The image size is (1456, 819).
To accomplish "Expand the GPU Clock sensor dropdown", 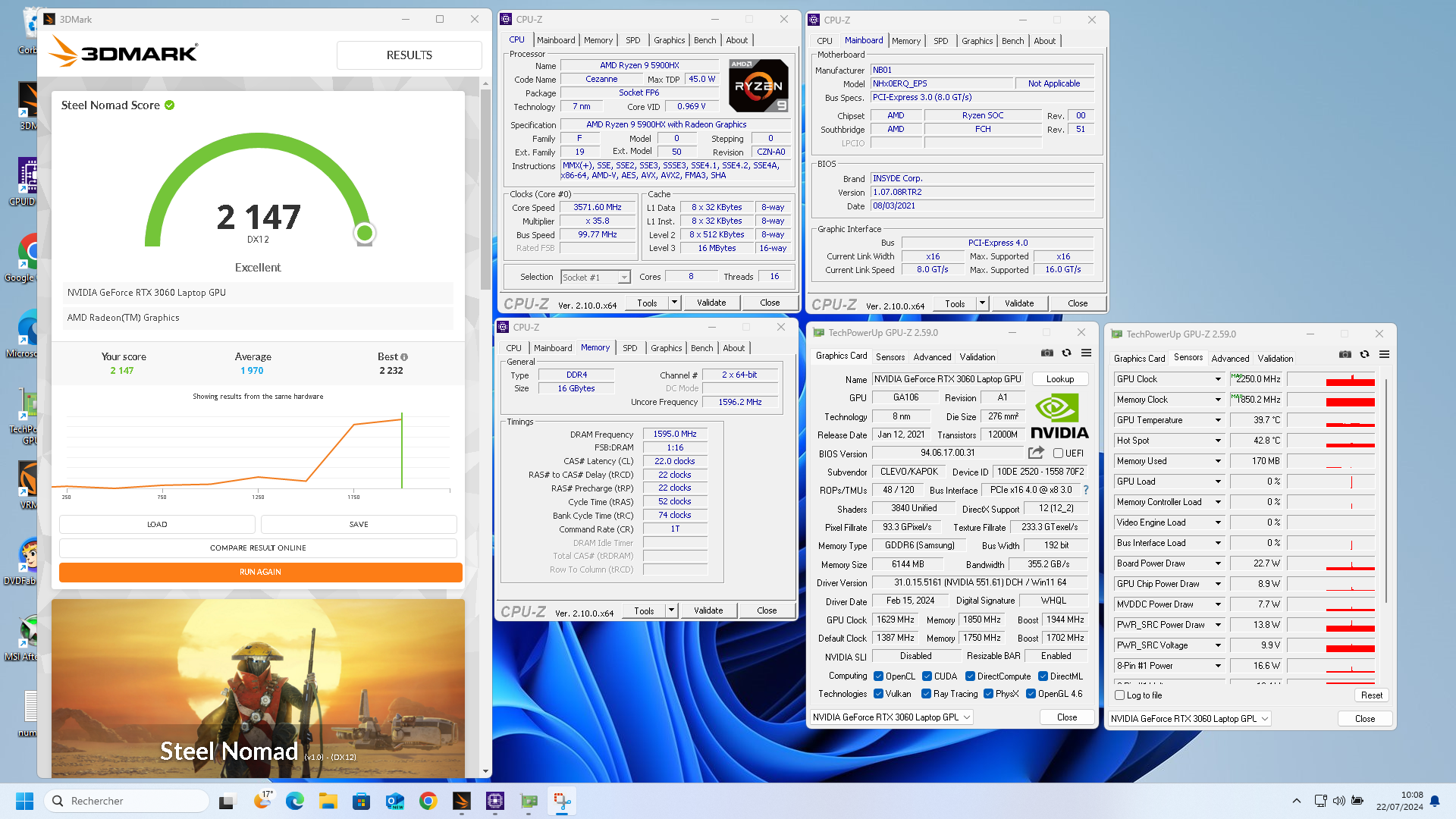I will click(1218, 379).
